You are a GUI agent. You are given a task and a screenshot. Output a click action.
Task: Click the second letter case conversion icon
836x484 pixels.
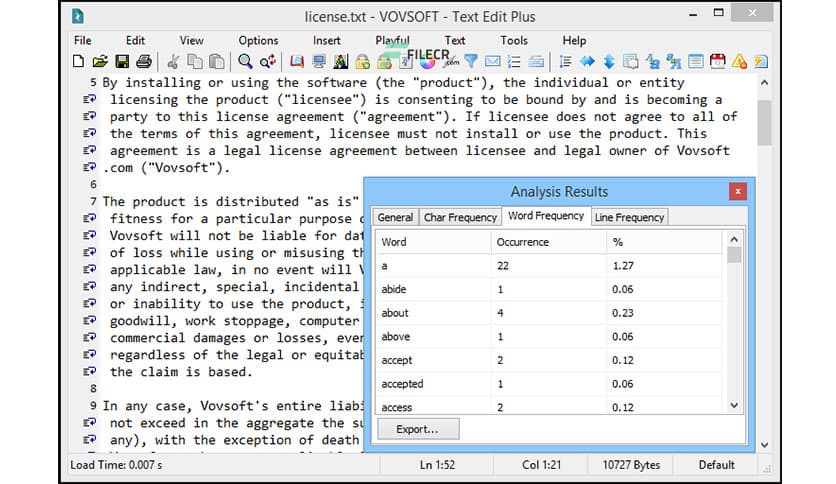coord(674,62)
